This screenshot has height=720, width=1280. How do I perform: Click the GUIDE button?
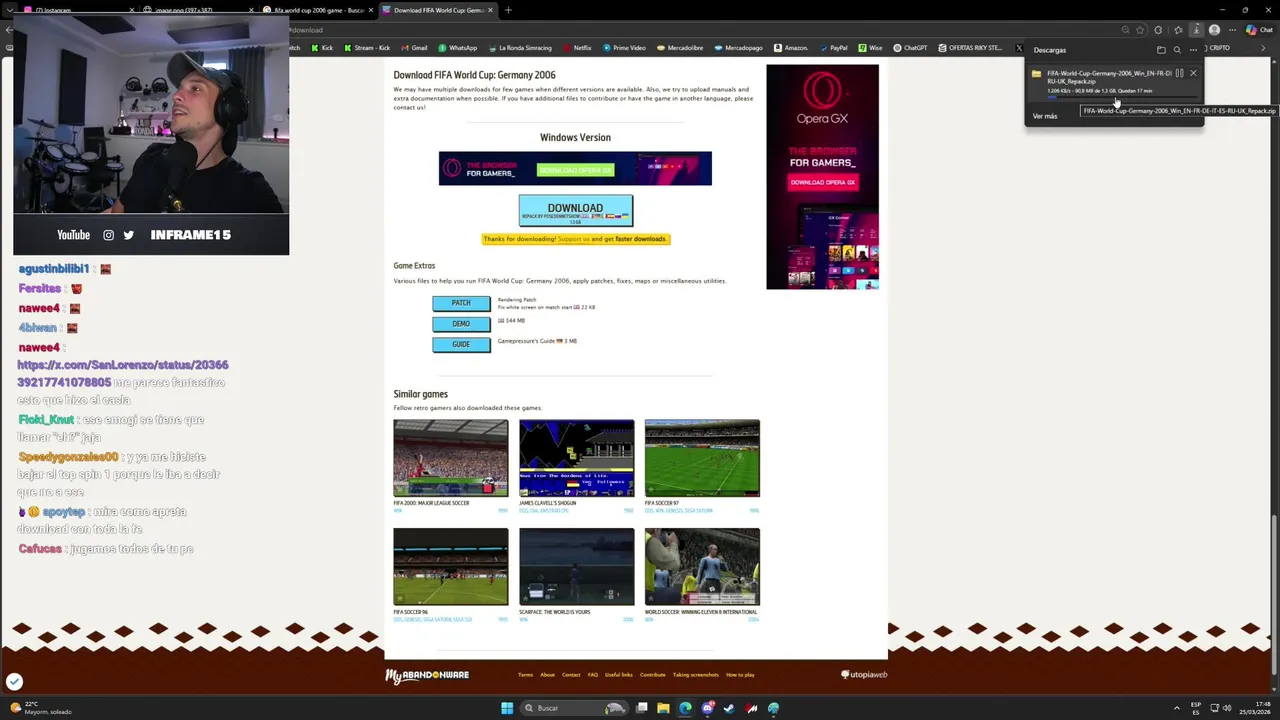461,345
